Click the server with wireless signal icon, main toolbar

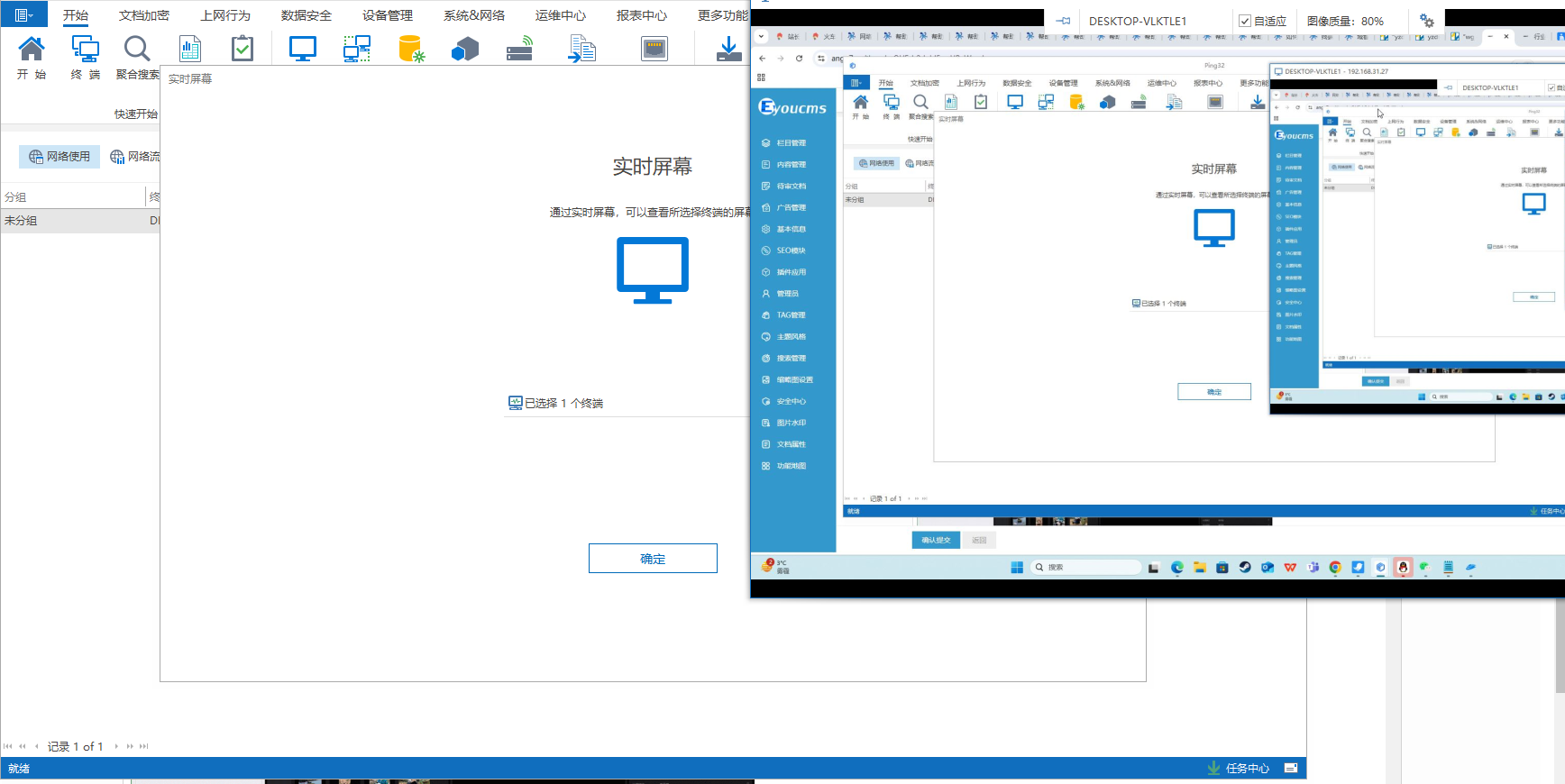tap(520, 48)
